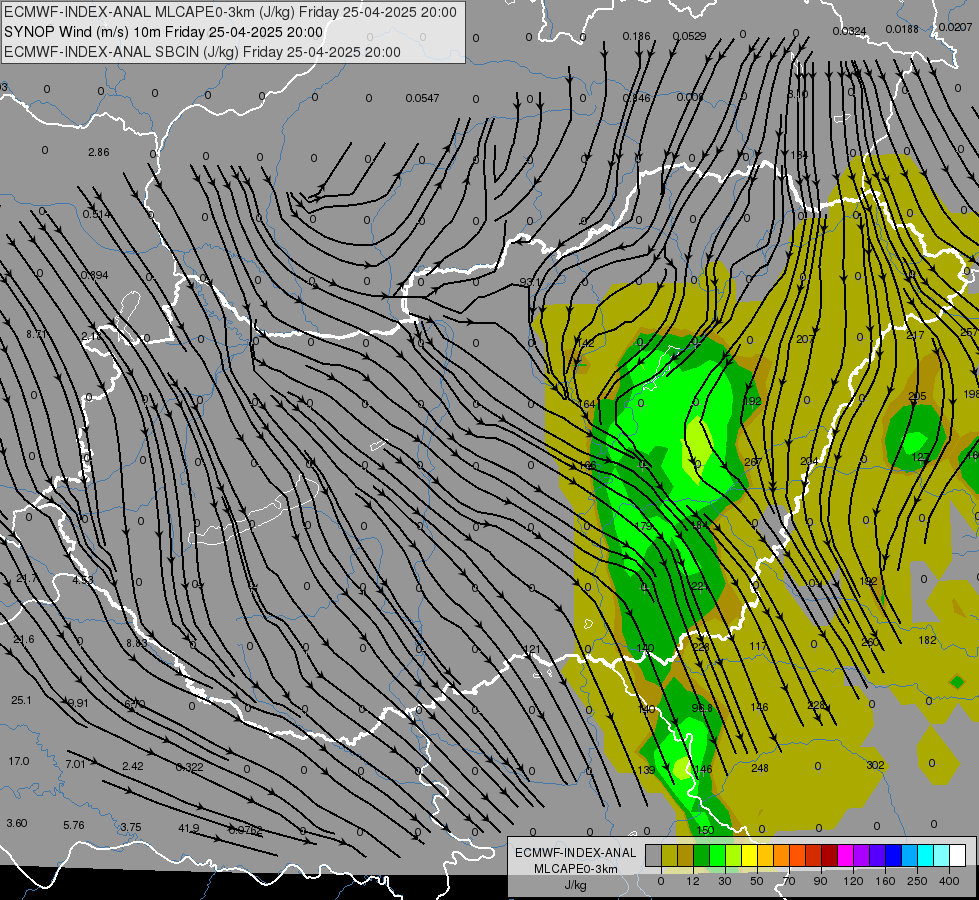
Task: Click legend scale value 30
Action: click(x=725, y=881)
